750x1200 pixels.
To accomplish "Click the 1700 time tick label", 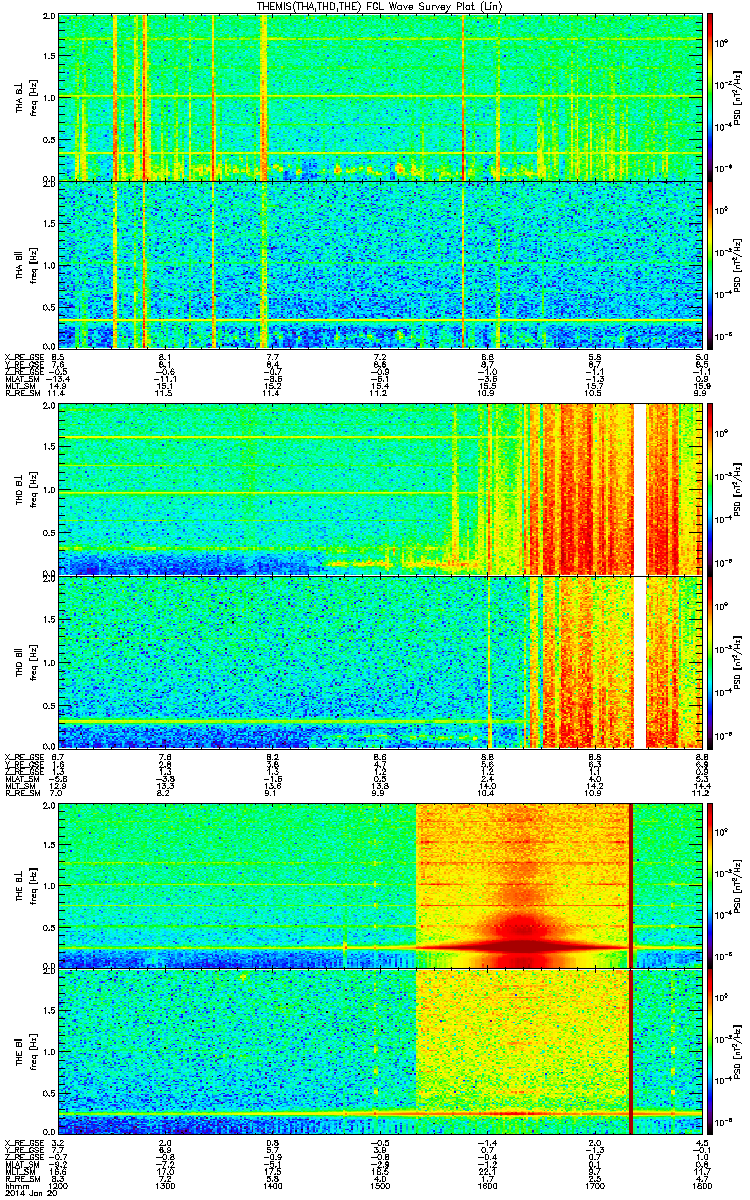I will [594, 1184].
